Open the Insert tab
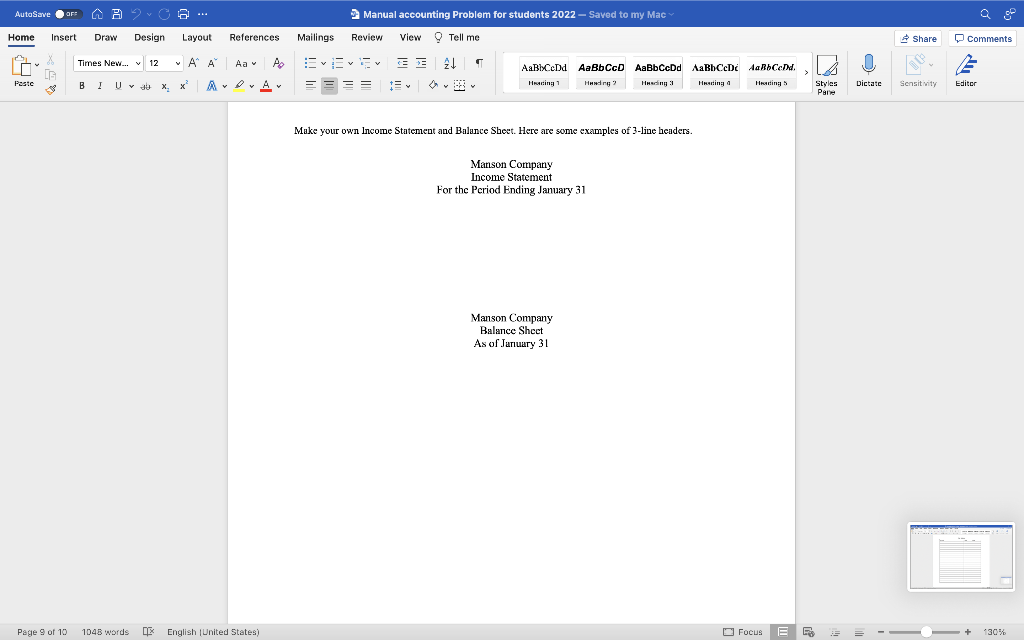This screenshot has width=1024, height=640. [63, 37]
